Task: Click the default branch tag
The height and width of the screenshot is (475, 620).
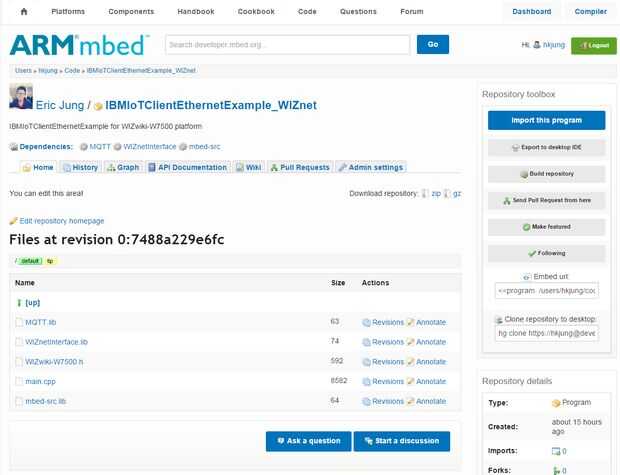Action: (x=30, y=261)
